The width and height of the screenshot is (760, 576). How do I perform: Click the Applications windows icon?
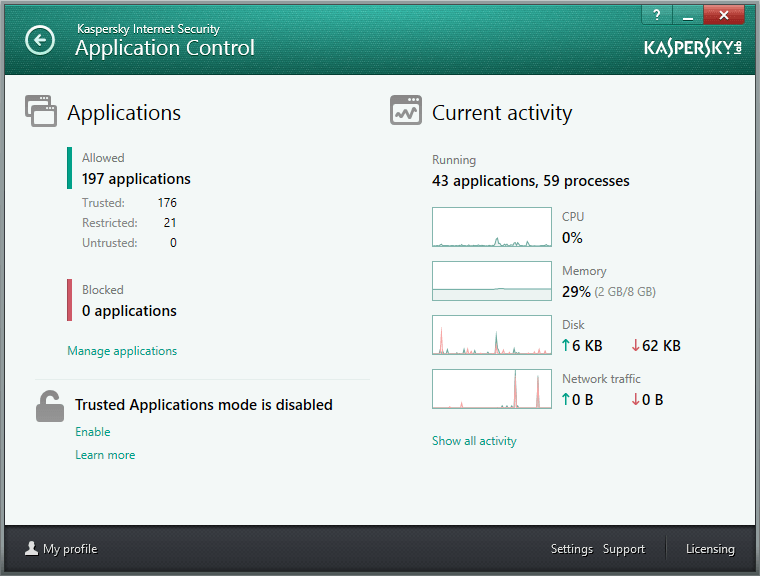tap(41, 111)
